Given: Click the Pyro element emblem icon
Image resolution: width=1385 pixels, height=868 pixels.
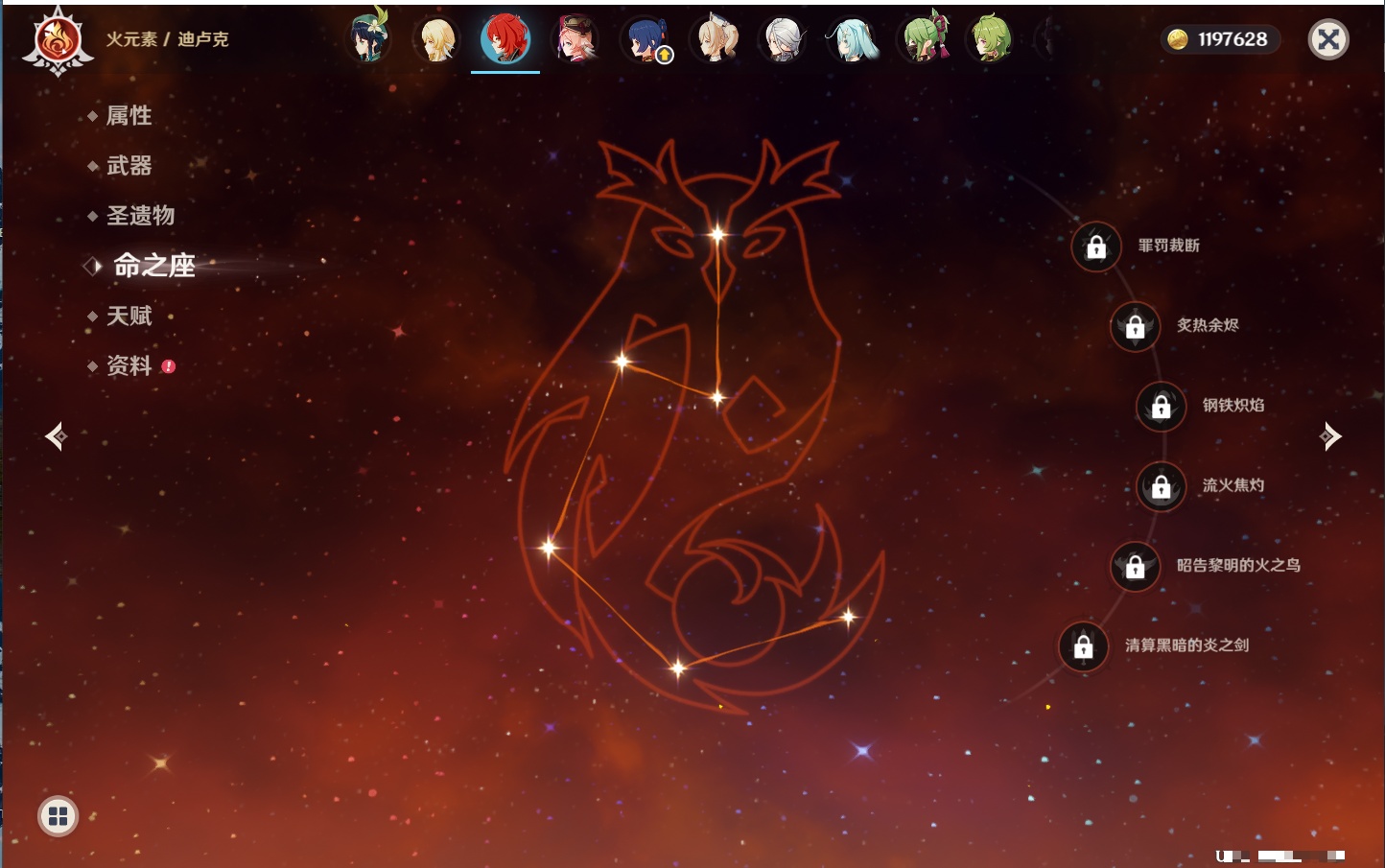Looking at the screenshot, I should click(58, 41).
